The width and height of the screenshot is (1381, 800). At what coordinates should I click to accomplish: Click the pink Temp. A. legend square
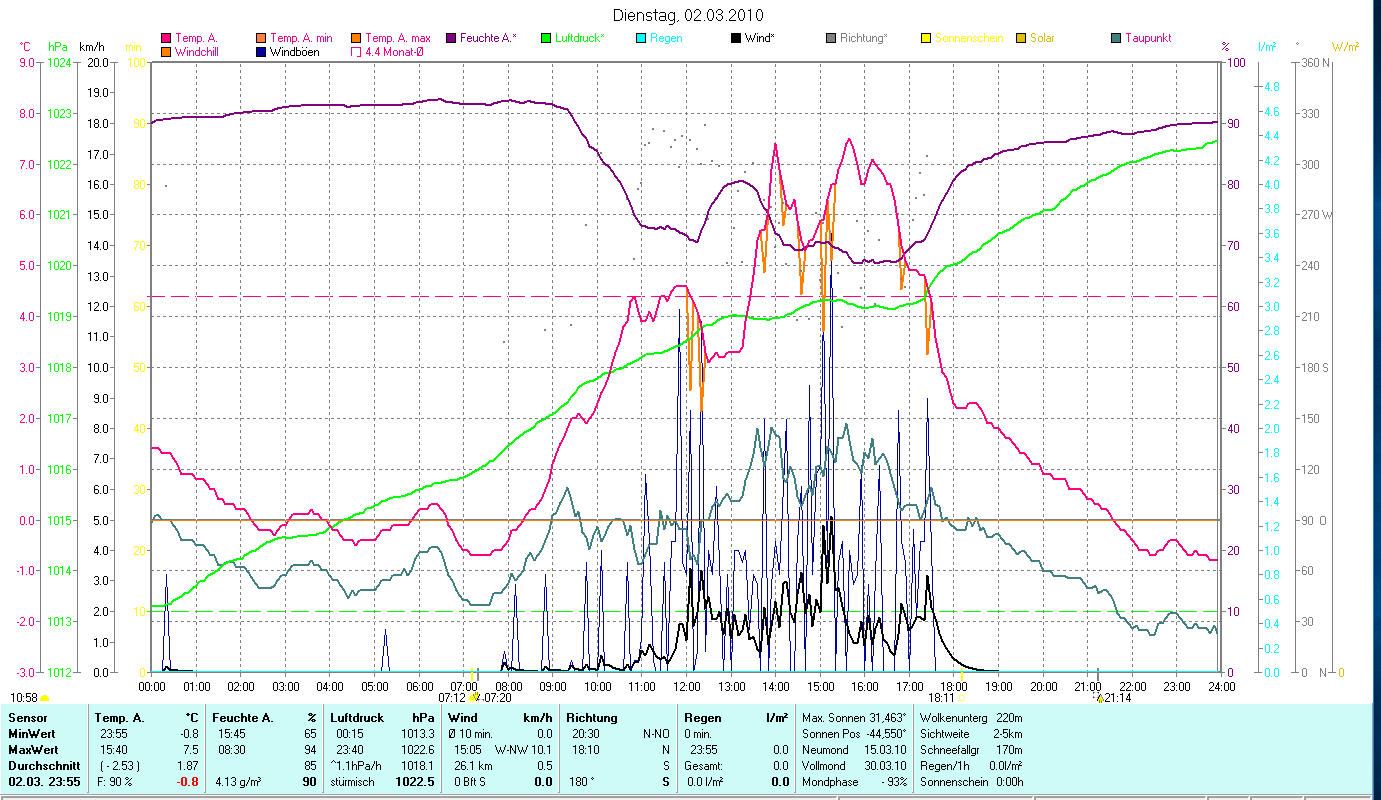pyautogui.click(x=166, y=39)
